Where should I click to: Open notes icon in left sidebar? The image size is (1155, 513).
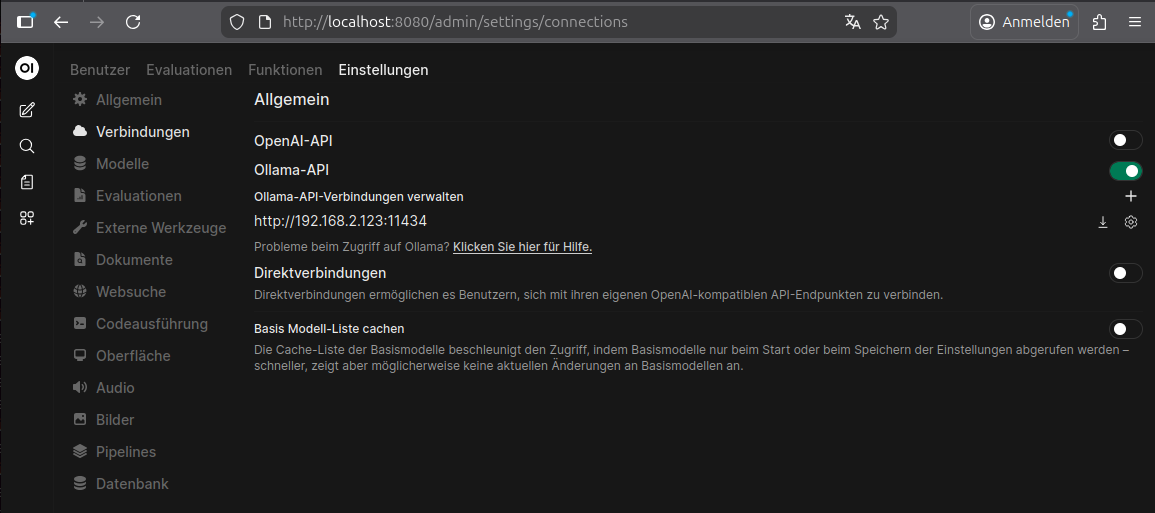(x=27, y=182)
